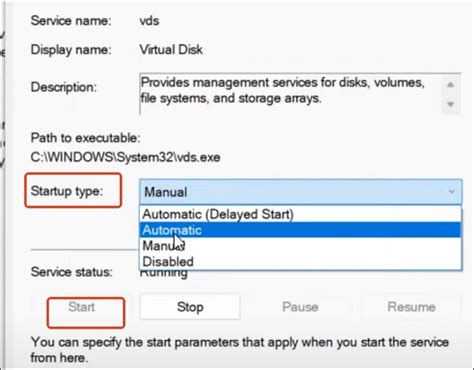
Task: Choose Automatic (Delayed Start) option
Action: click(x=300, y=214)
